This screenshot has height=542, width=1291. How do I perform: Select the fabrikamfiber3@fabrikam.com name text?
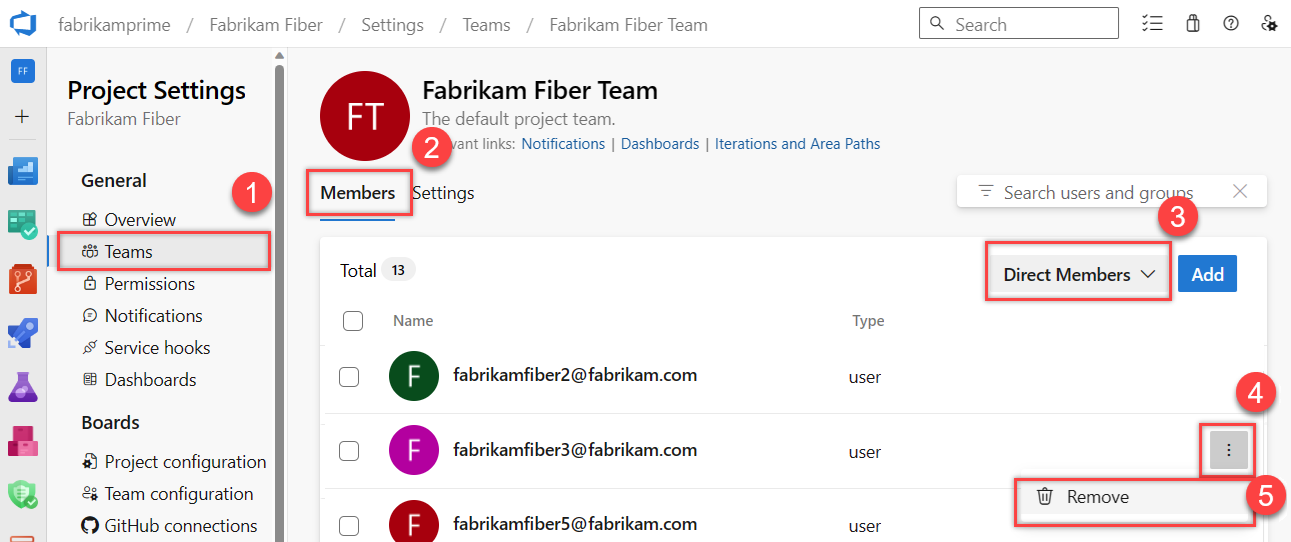(575, 450)
